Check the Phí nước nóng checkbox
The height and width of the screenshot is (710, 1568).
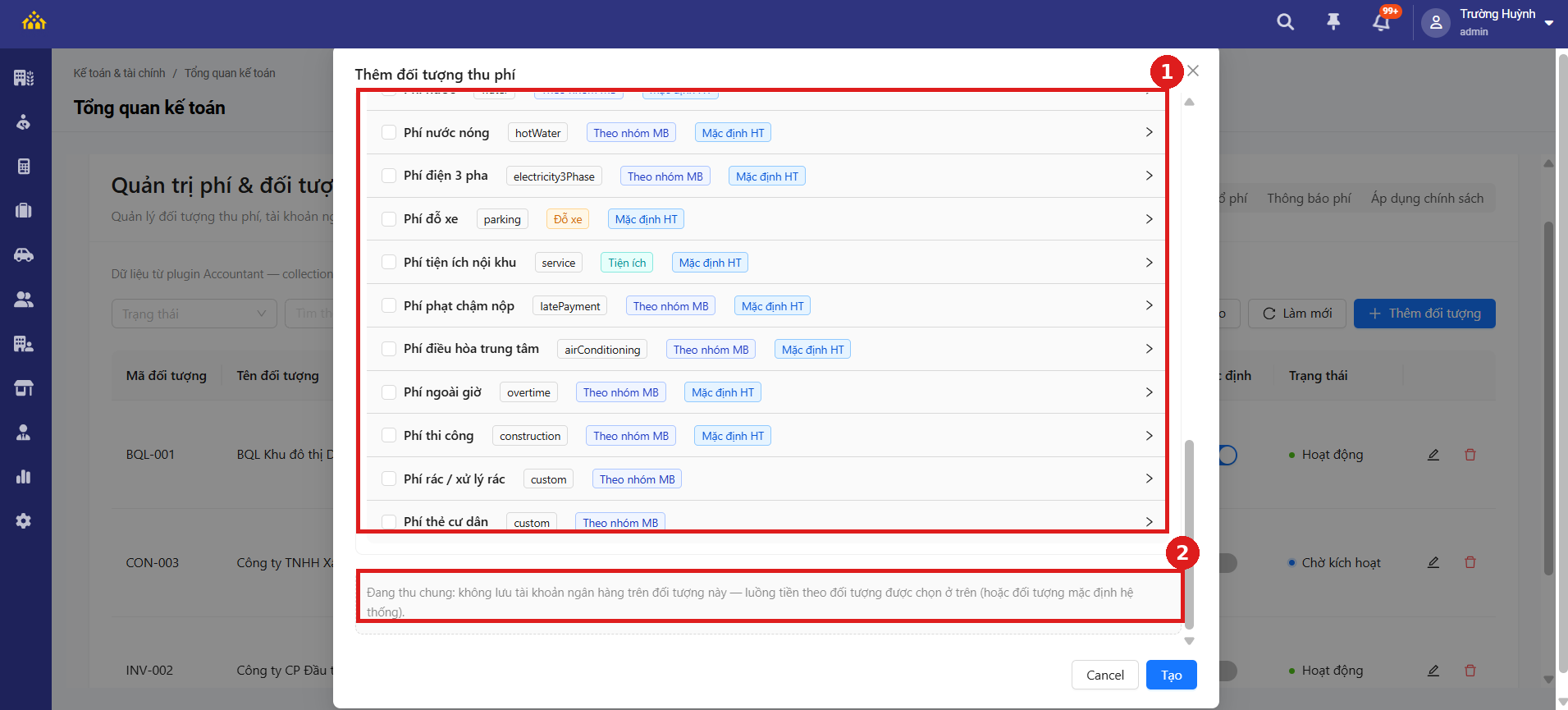389,132
